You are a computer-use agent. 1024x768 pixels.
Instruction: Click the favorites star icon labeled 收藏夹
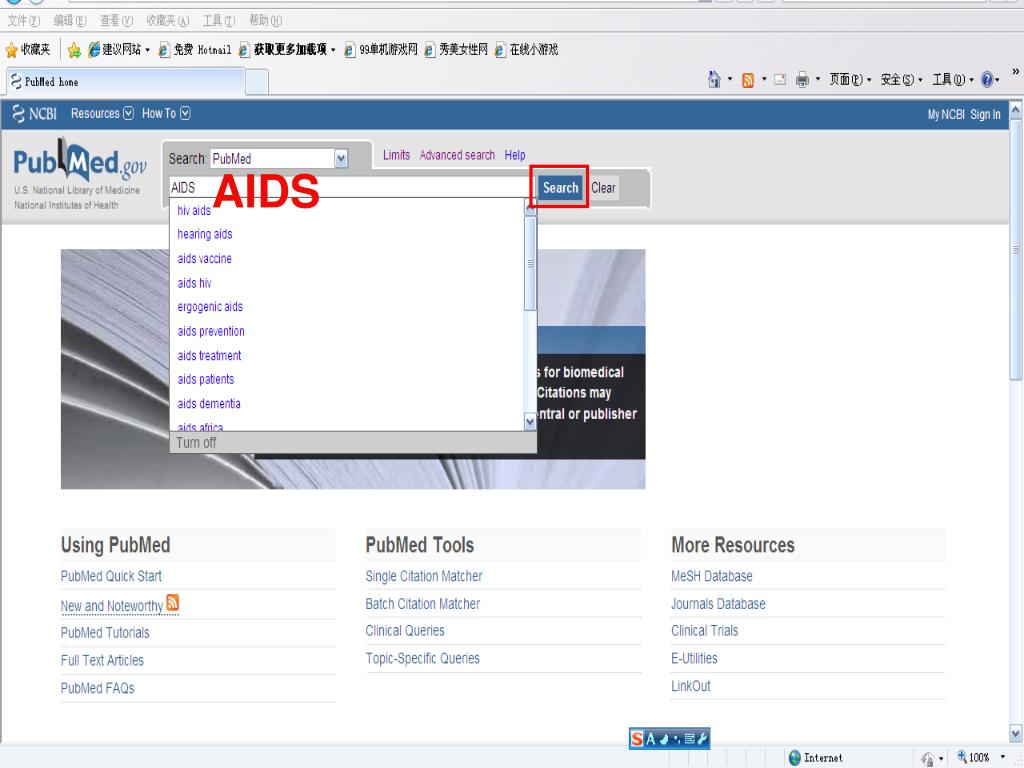[x=12, y=50]
